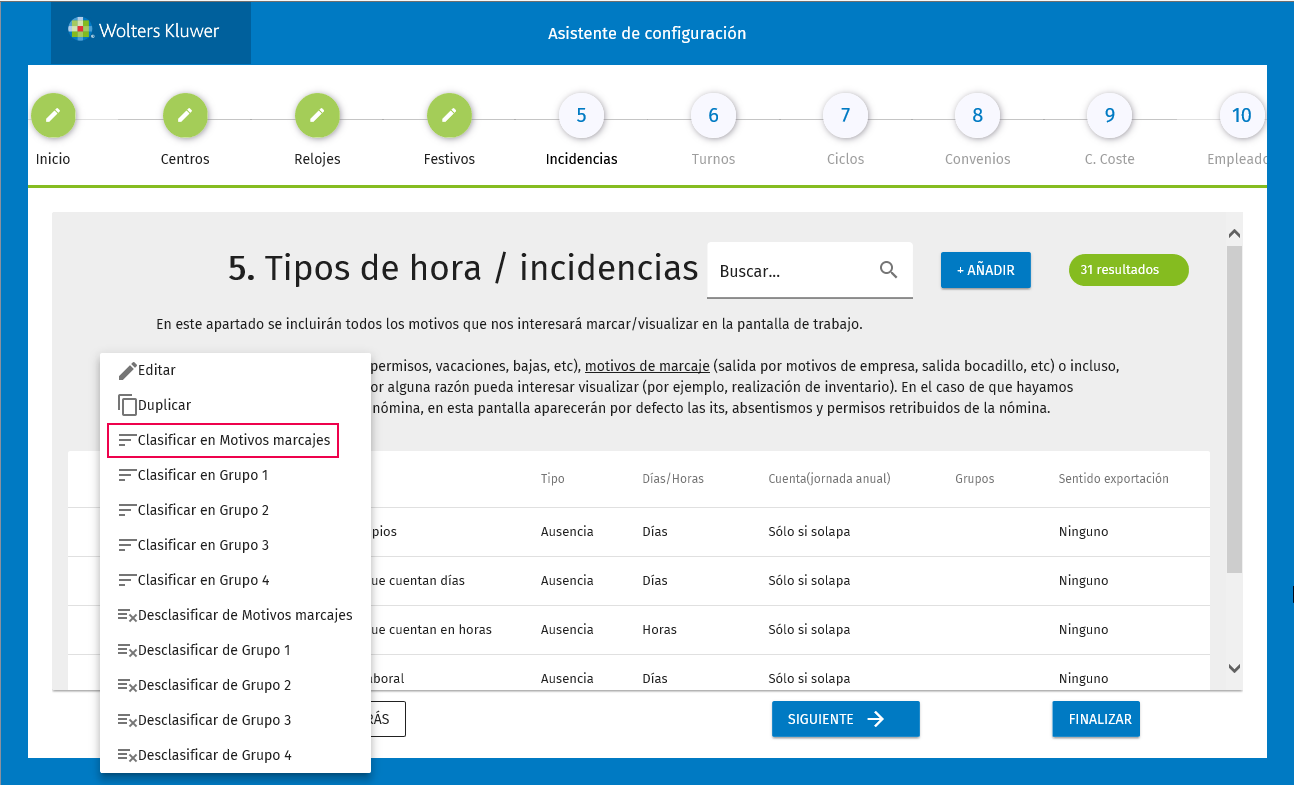1294x785 pixels.
Task: Go to step 6 Turnos
Action: (713, 115)
